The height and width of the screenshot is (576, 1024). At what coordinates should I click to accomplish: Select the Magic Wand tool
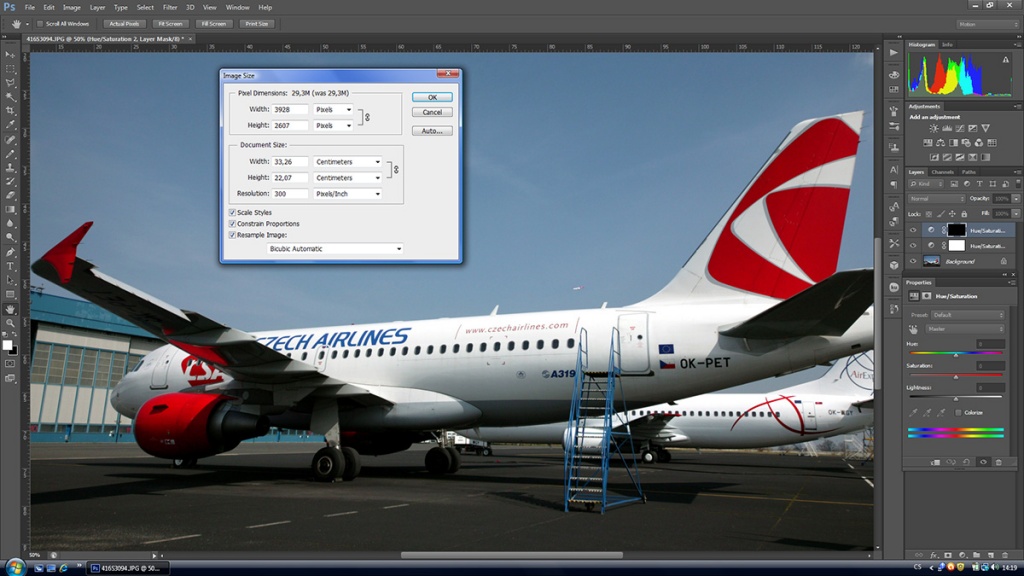coord(10,97)
